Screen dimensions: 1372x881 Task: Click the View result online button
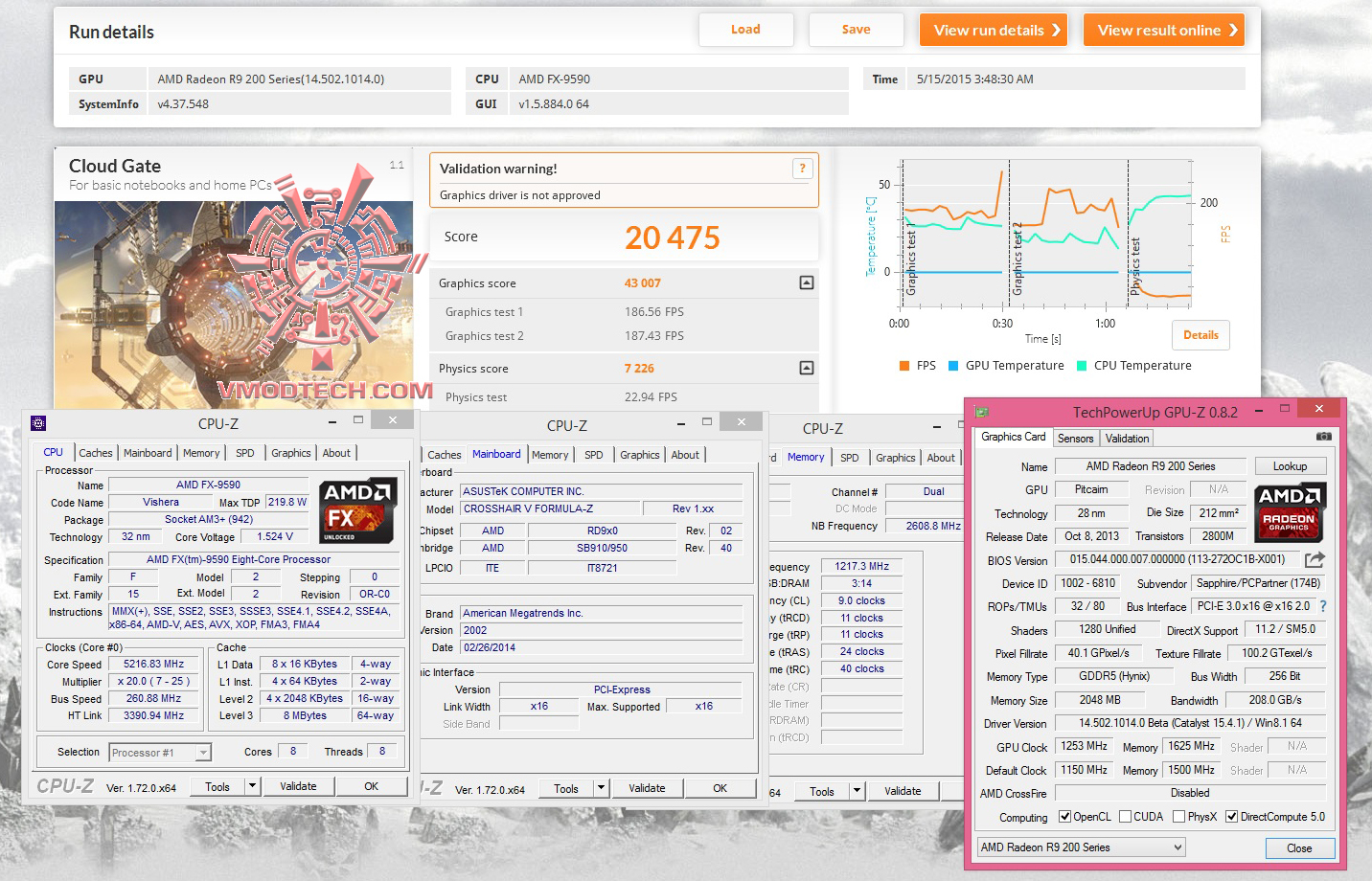tap(1164, 30)
